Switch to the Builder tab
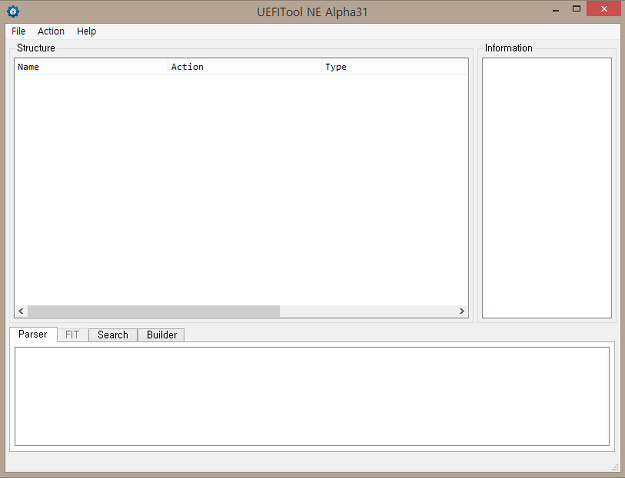 pyautogui.click(x=161, y=335)
